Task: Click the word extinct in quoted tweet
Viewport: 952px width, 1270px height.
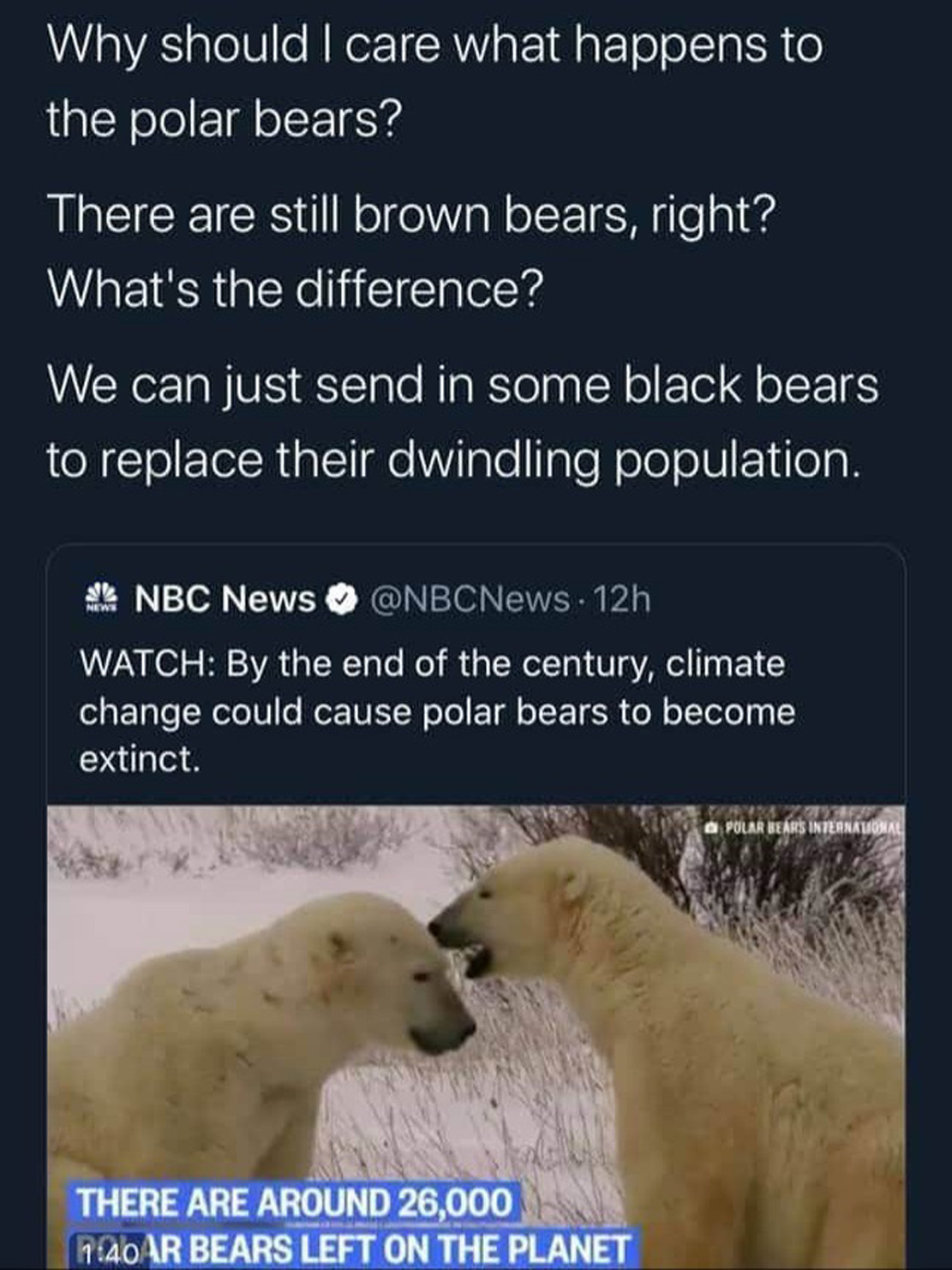Action: tap(140, 758)
